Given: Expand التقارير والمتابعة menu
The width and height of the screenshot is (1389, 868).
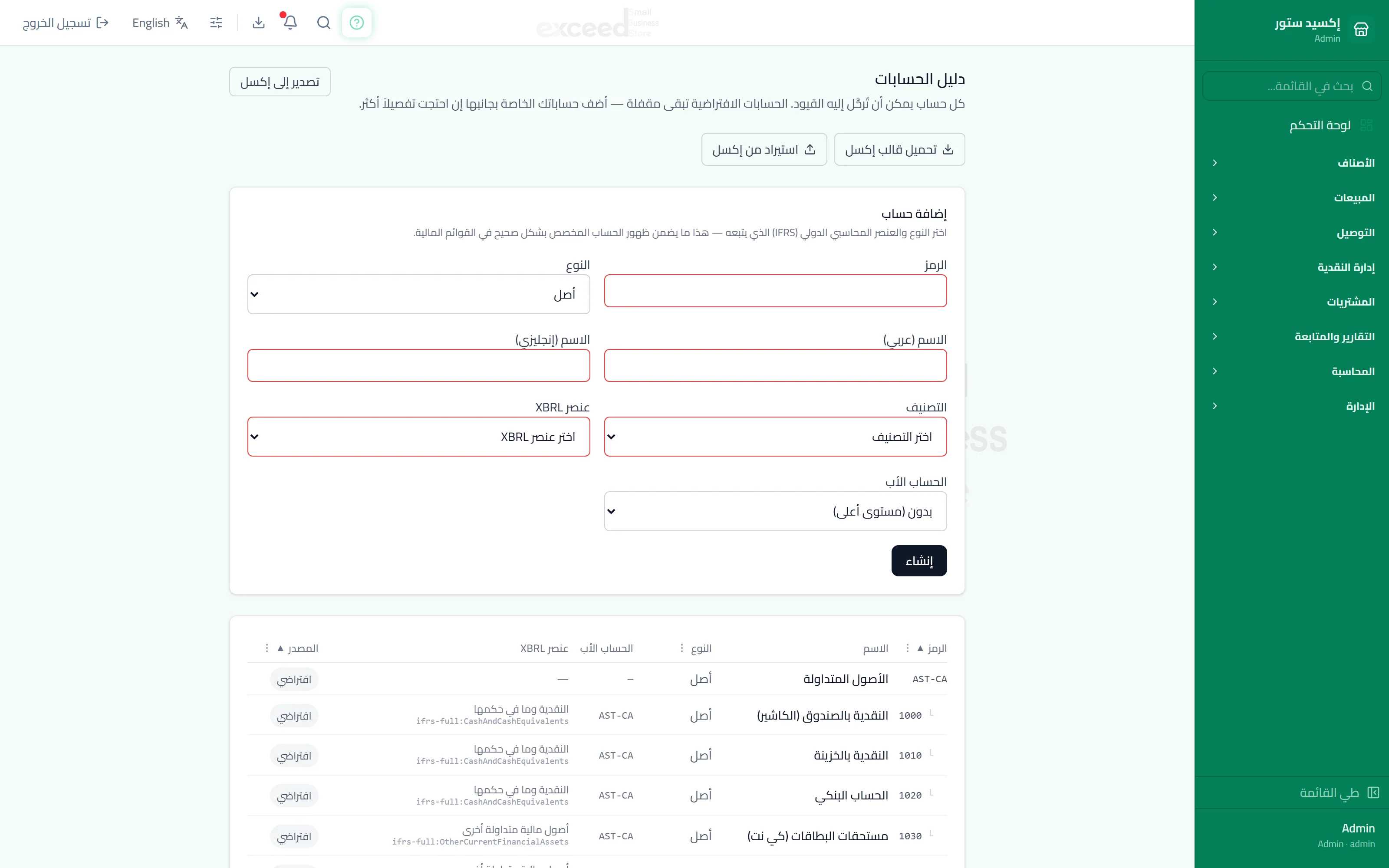Looking at the screenshot, I should click(x=1291, y=336).
